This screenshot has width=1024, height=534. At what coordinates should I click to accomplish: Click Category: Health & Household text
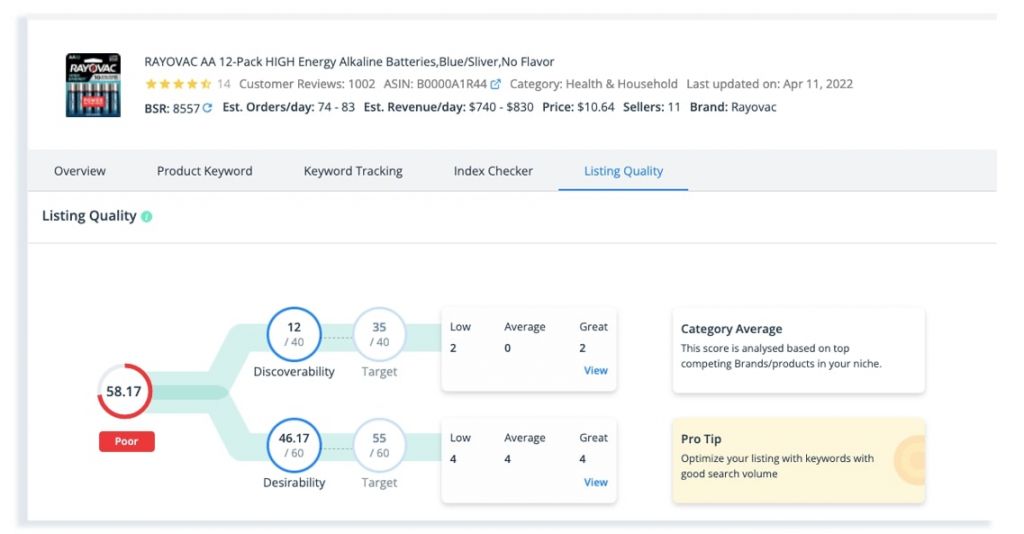594,84
